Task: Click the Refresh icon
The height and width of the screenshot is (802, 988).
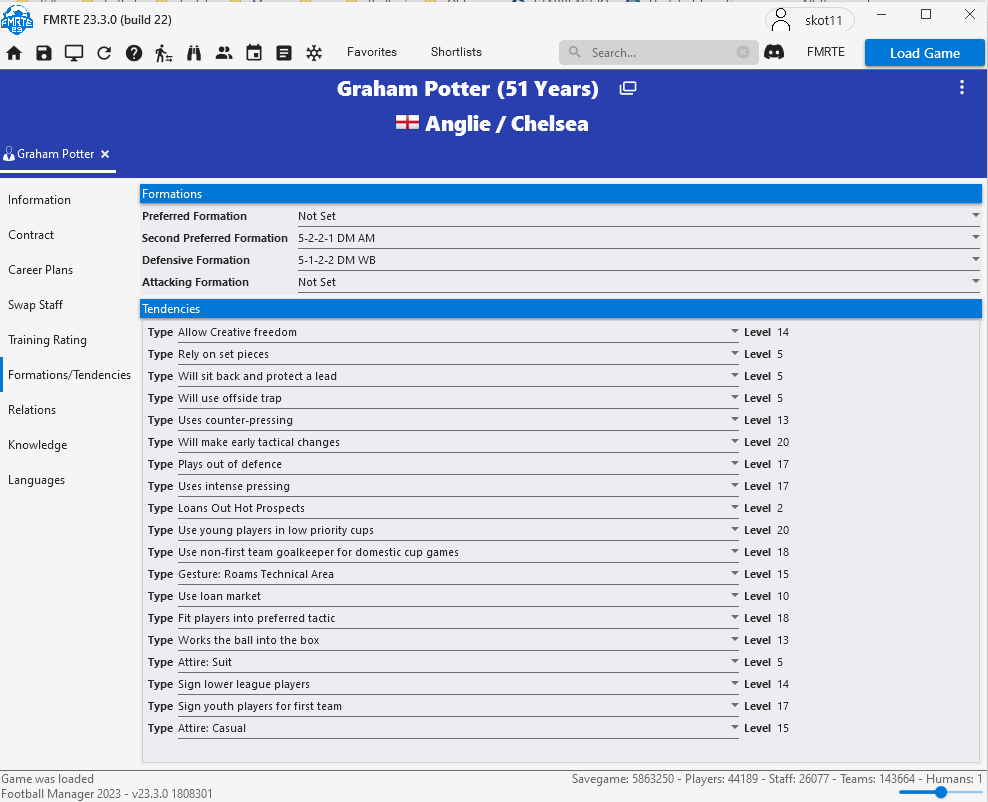Action: [x=103, y=53]
